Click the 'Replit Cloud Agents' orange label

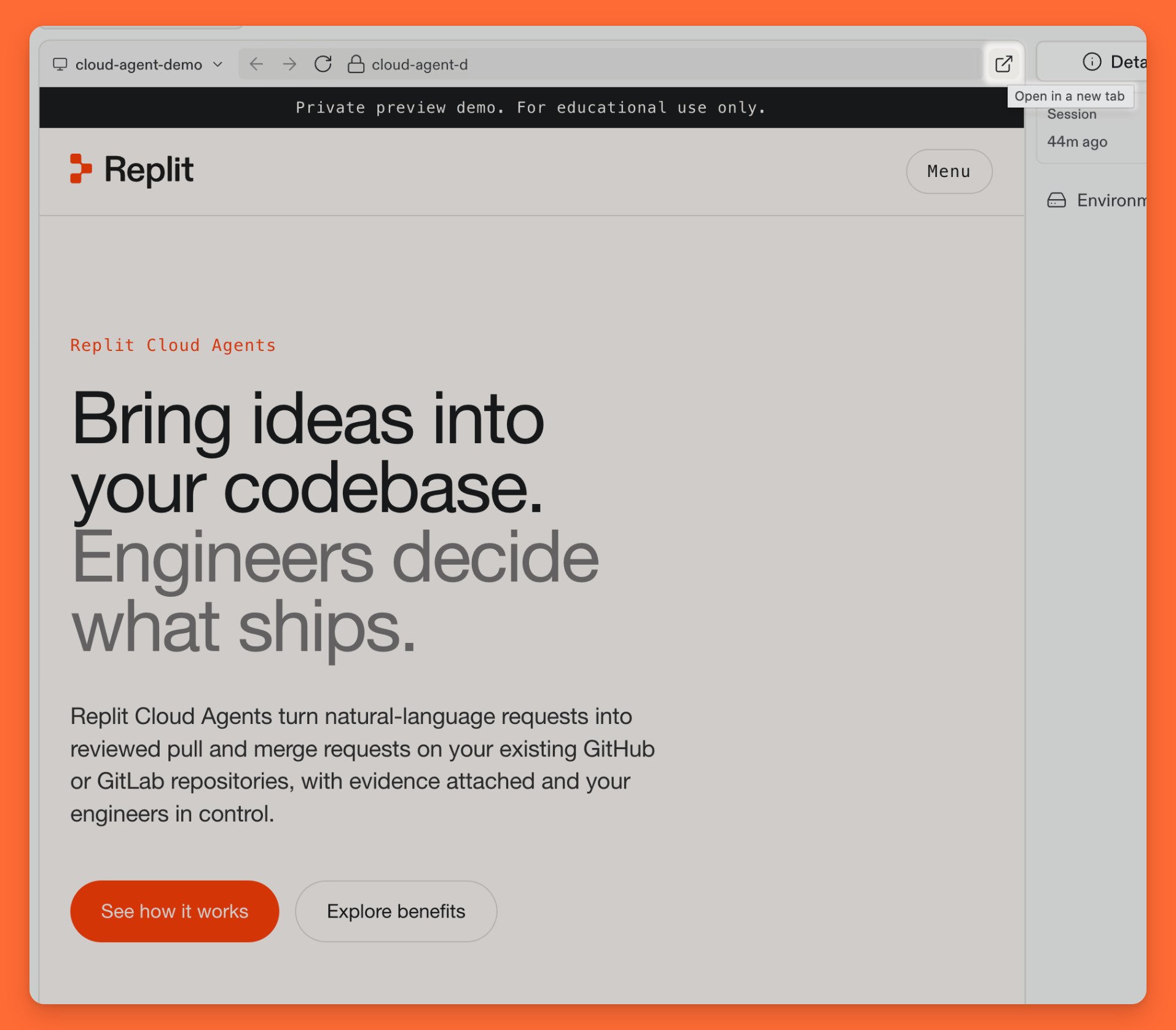[x=173, y=345]
